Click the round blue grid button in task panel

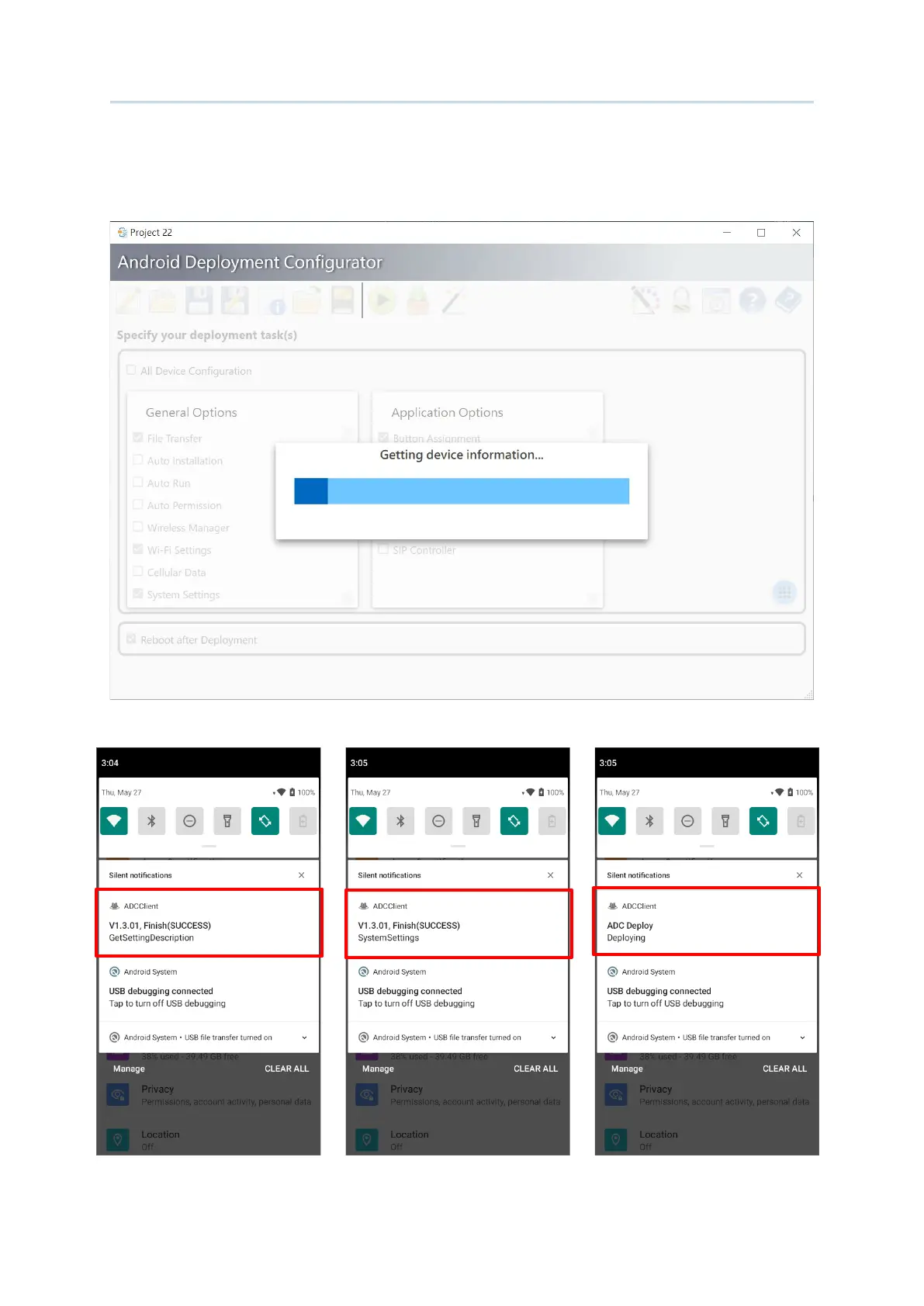pos(784,593)
